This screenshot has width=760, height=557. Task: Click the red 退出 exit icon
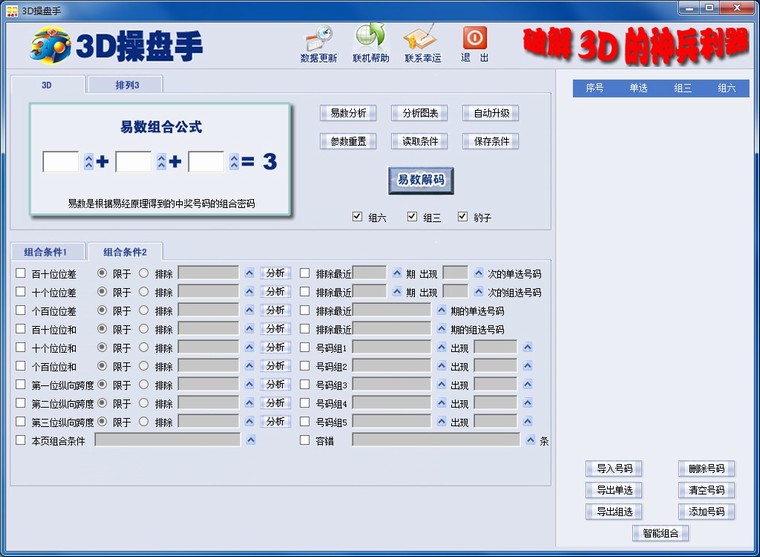point(475,38)
